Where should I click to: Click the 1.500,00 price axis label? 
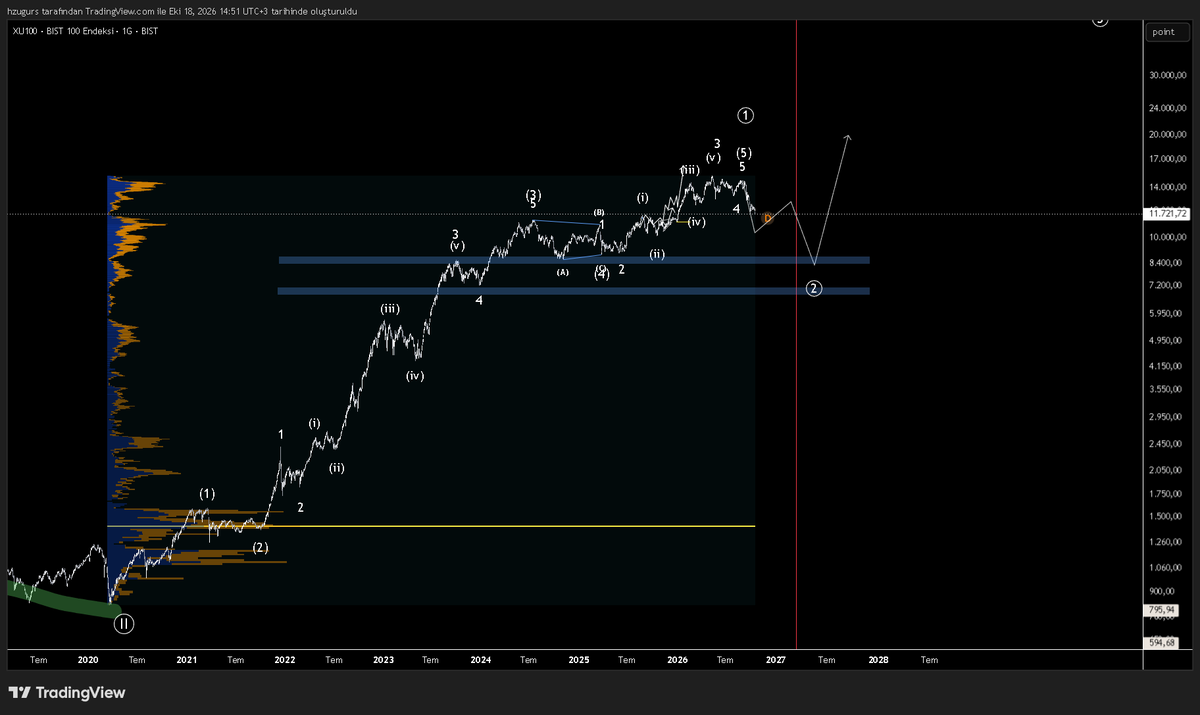pos(1168,516)
